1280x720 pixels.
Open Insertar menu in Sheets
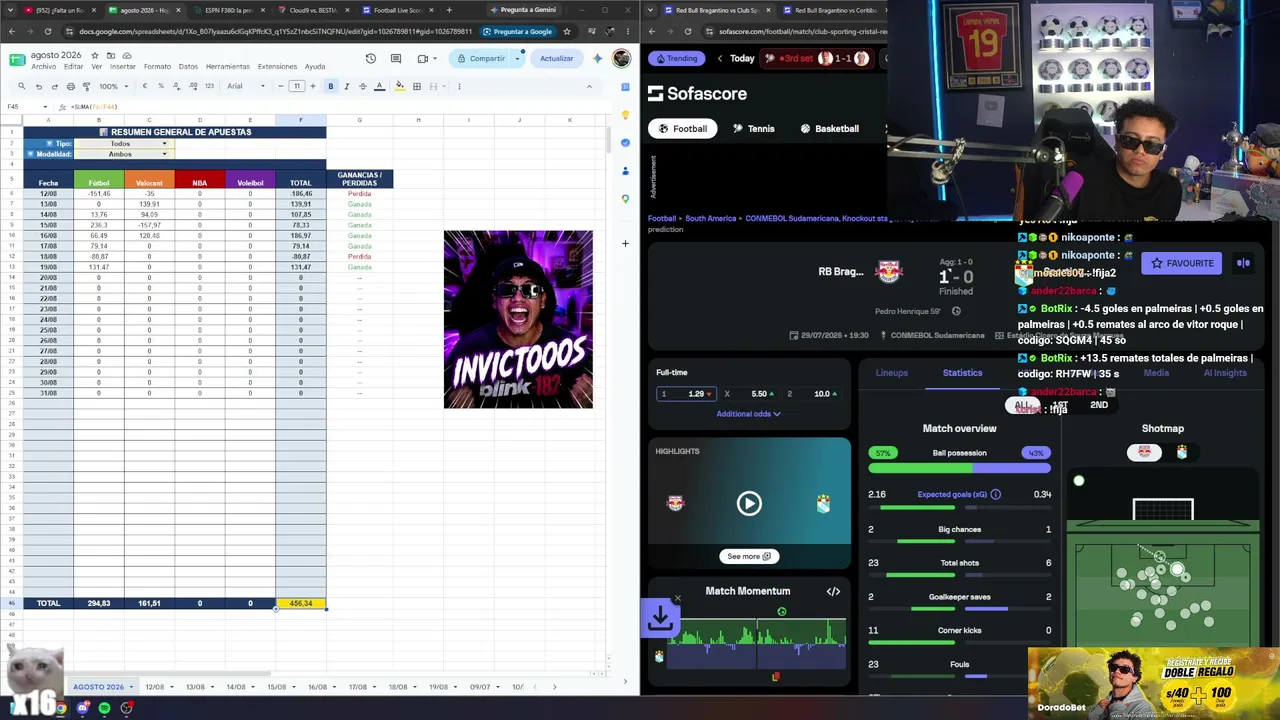[122, 67]
